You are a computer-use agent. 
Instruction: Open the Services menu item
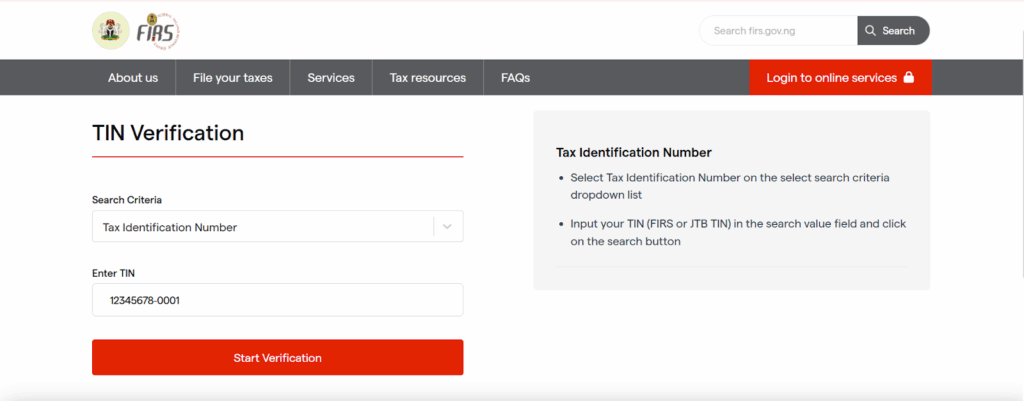point(331,78)
